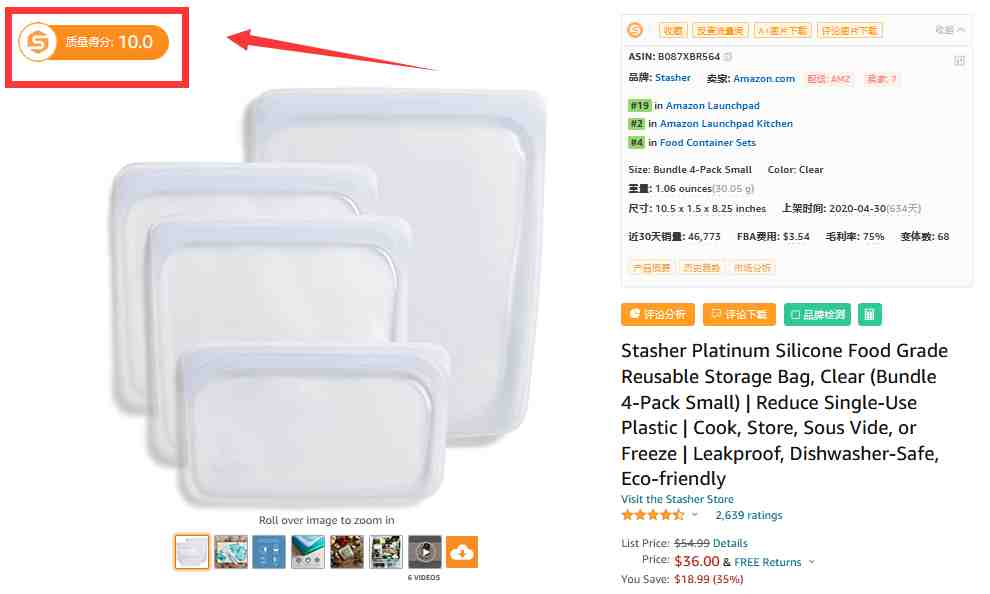Click the orange S logo in panel header
This screenshot has width=990, height=594.
[x=635, y=30]
